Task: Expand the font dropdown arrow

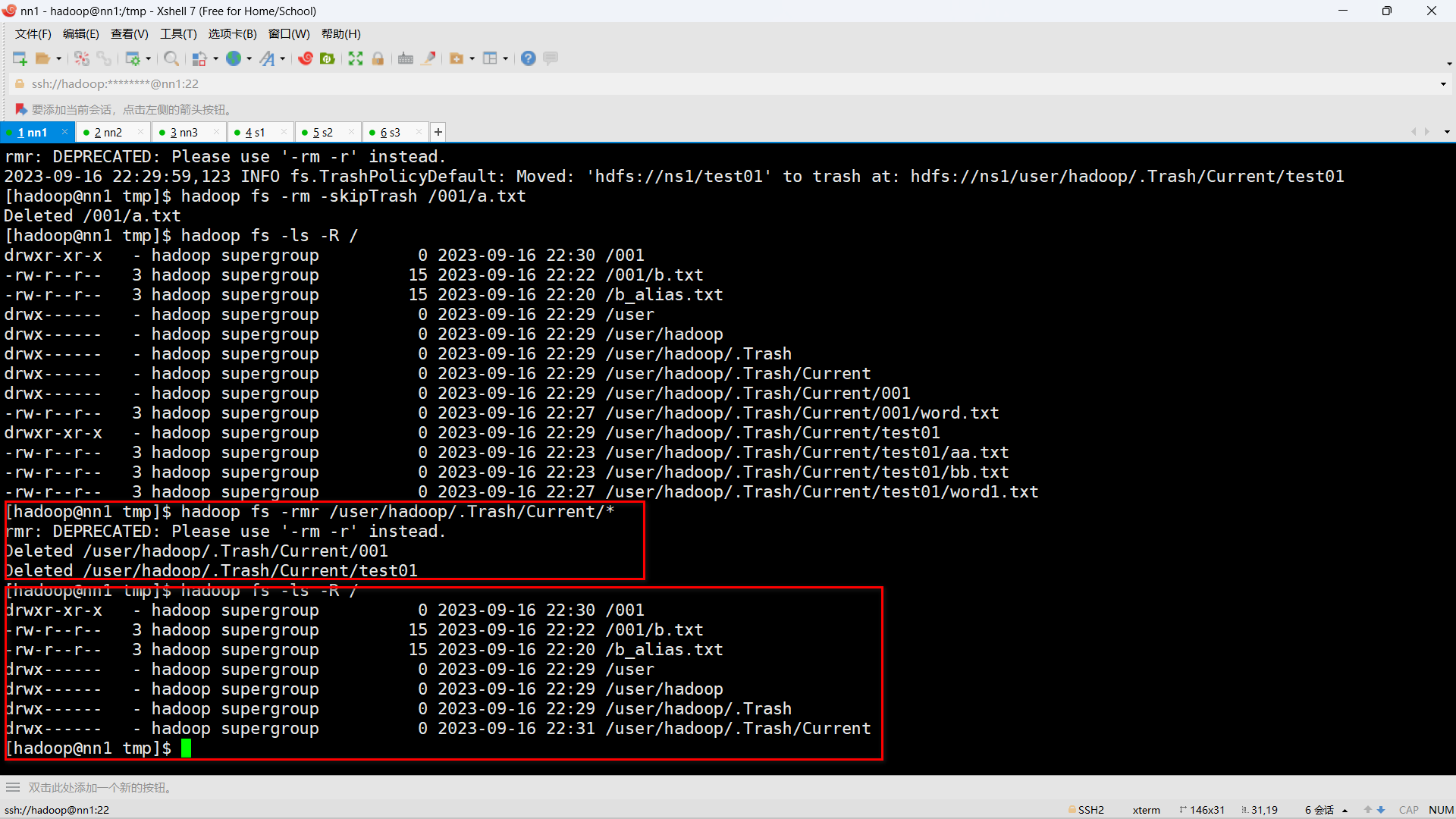Action: click(283, 58)
